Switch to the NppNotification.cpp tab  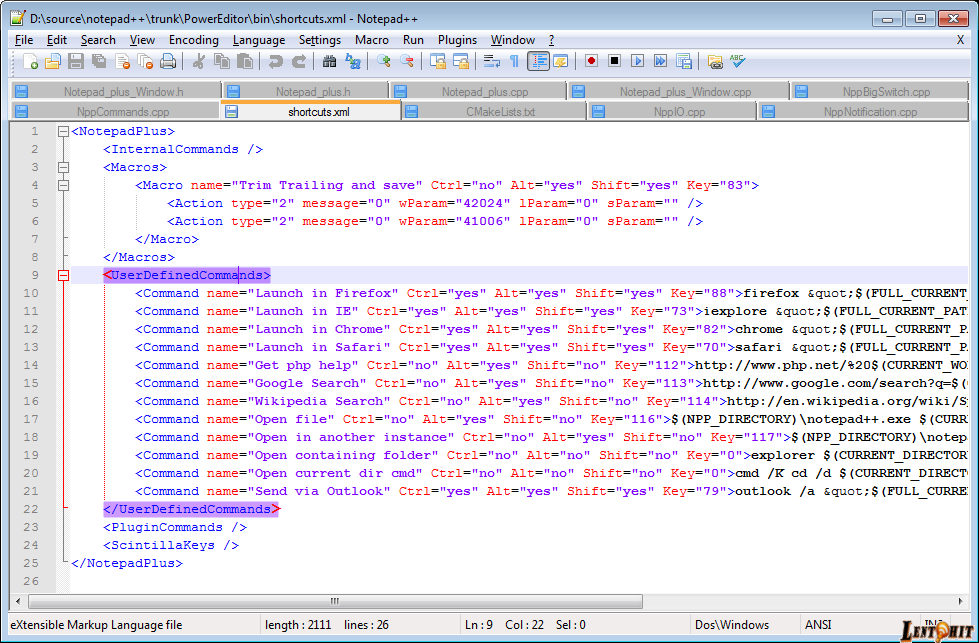click(x=863, y=112)
